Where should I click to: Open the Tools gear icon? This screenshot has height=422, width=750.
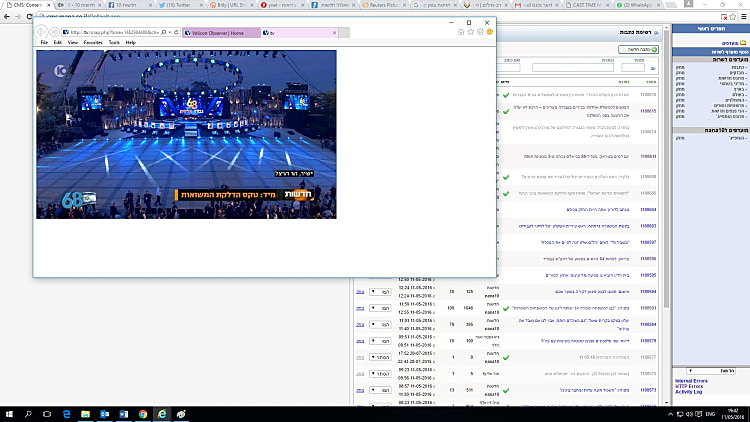click(x=481, y=32)
